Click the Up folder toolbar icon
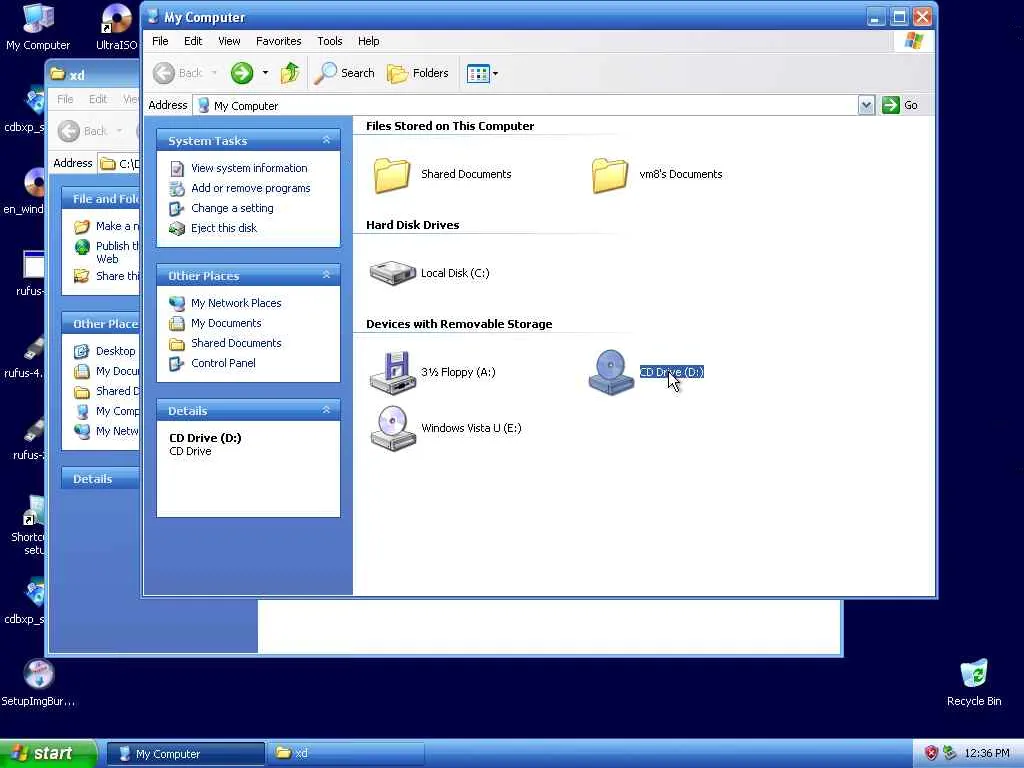 pyautogui.click(x=290, y=73)
